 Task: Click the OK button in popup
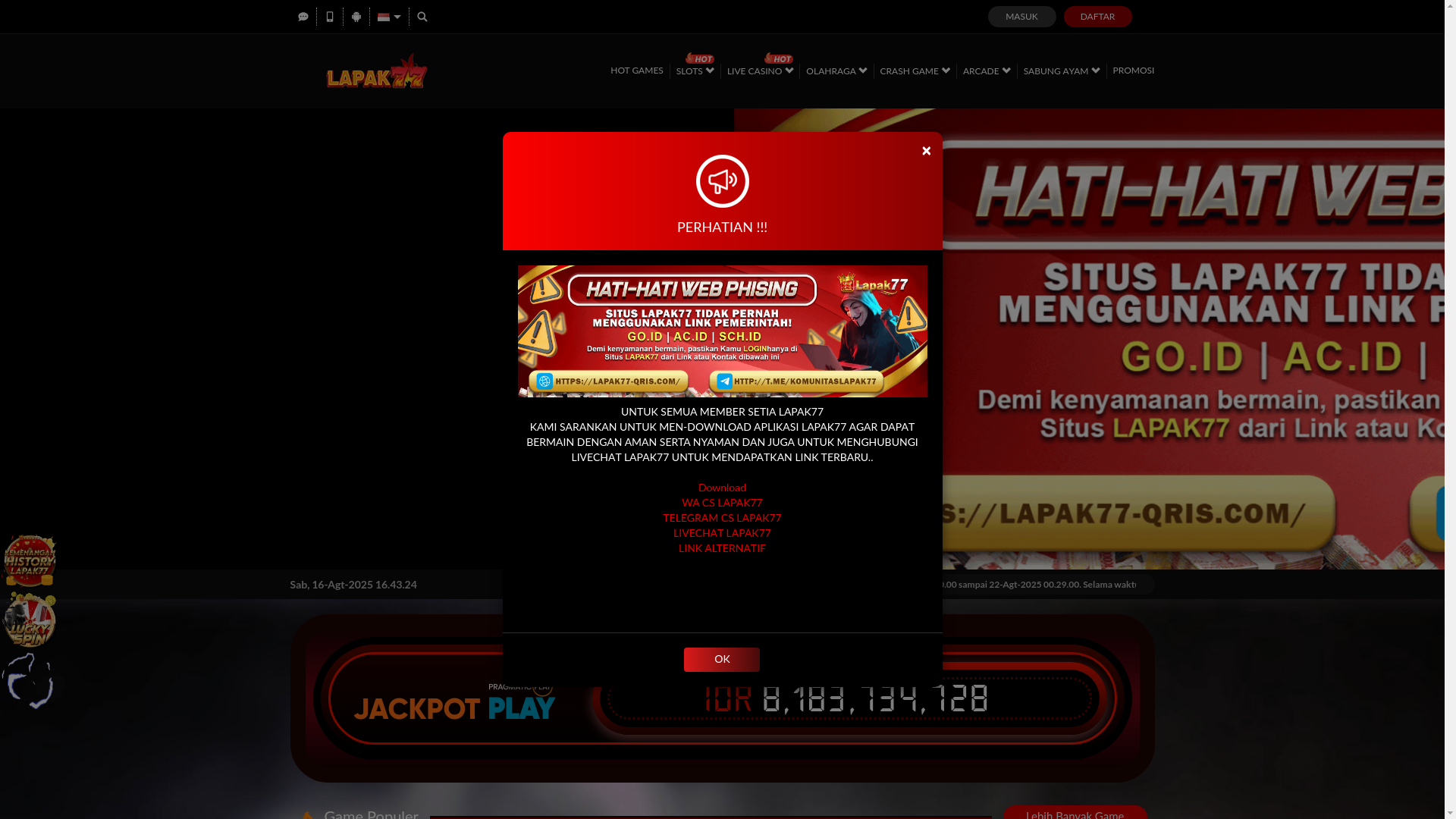[721, 659]
